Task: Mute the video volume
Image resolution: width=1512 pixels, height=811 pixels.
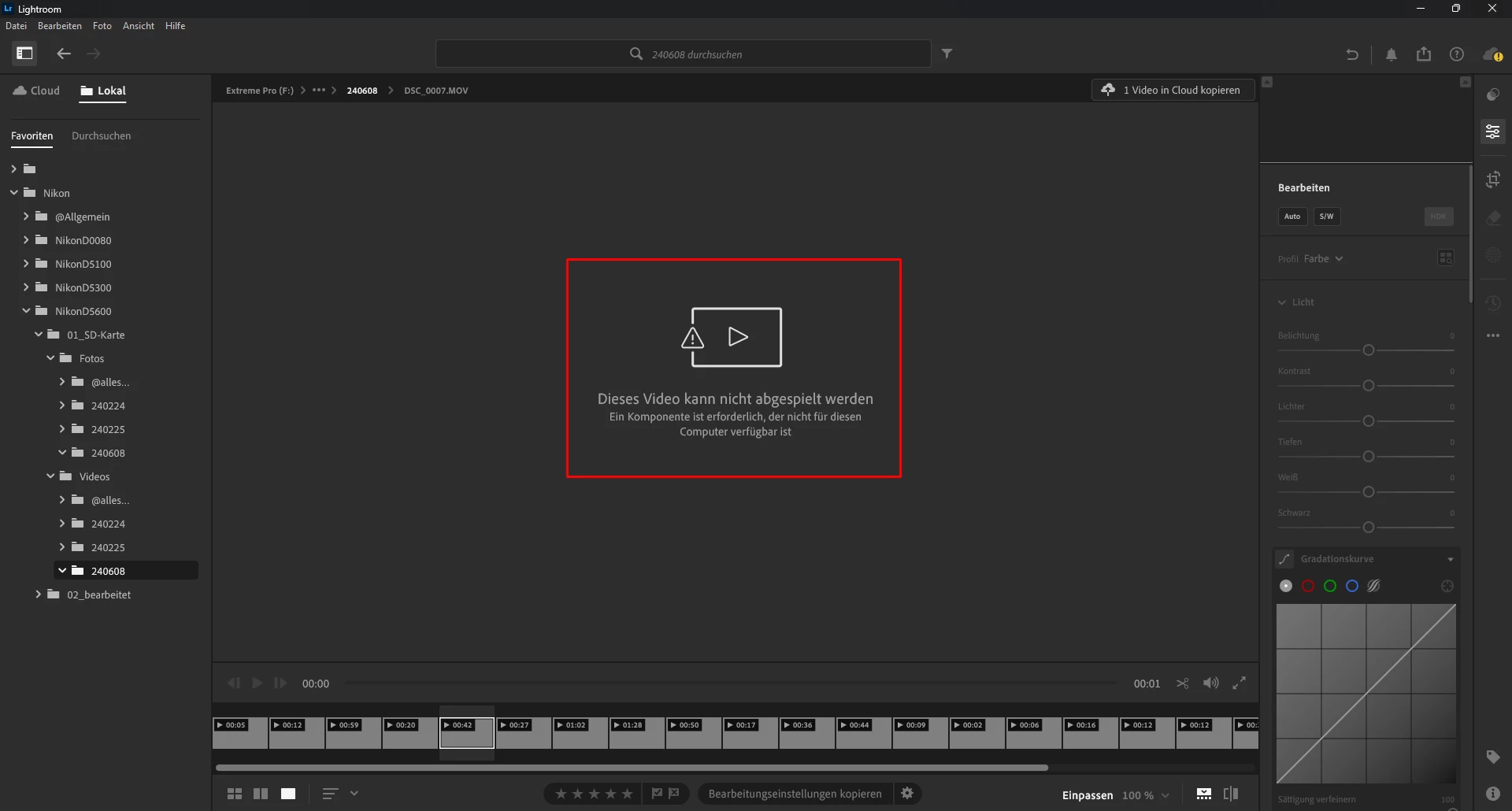Action: [x=1211, y=683]
